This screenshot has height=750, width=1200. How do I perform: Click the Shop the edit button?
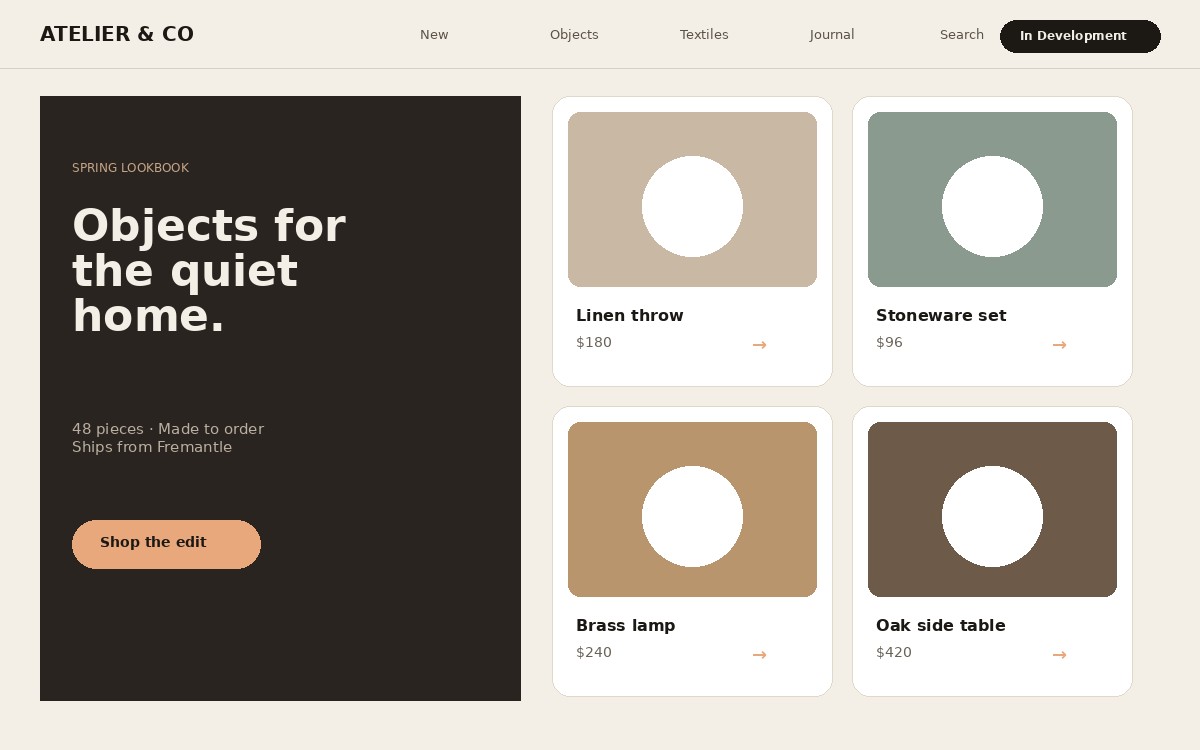[x=166, y=544]
